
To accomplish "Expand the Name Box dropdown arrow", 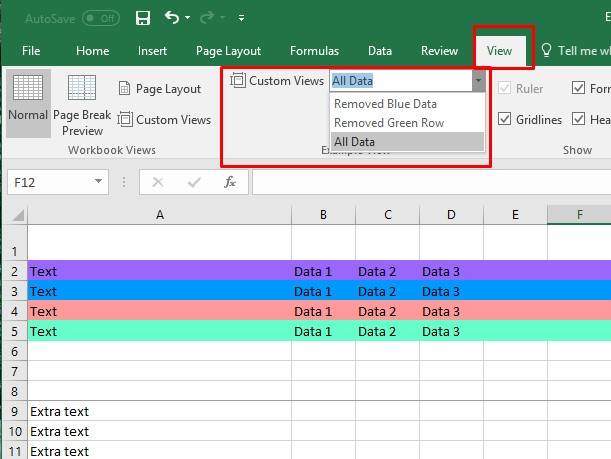I will coord(98,182).
